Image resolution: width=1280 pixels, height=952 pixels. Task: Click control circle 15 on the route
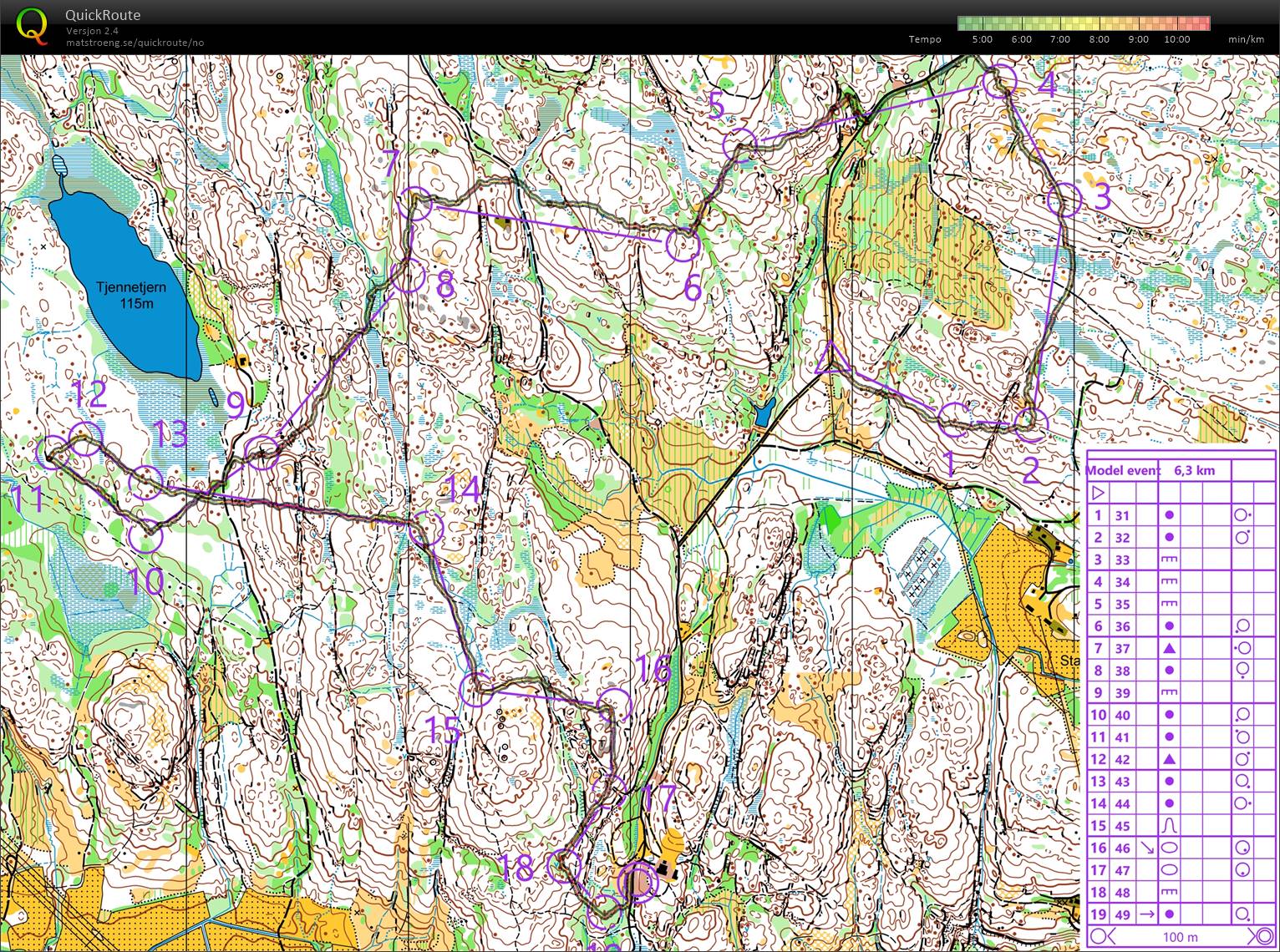(x=476, y=690)
